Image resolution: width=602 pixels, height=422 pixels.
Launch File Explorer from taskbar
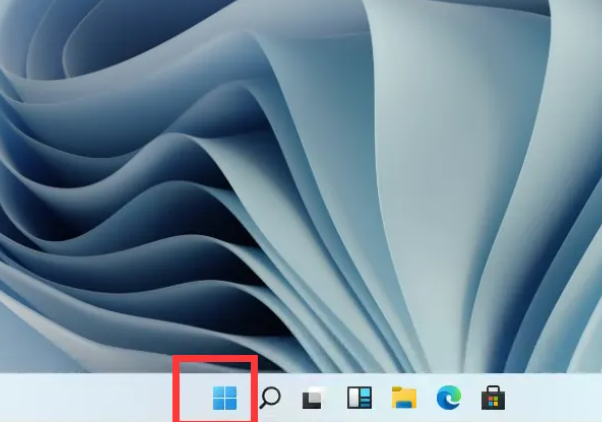(x=404, y=397)
